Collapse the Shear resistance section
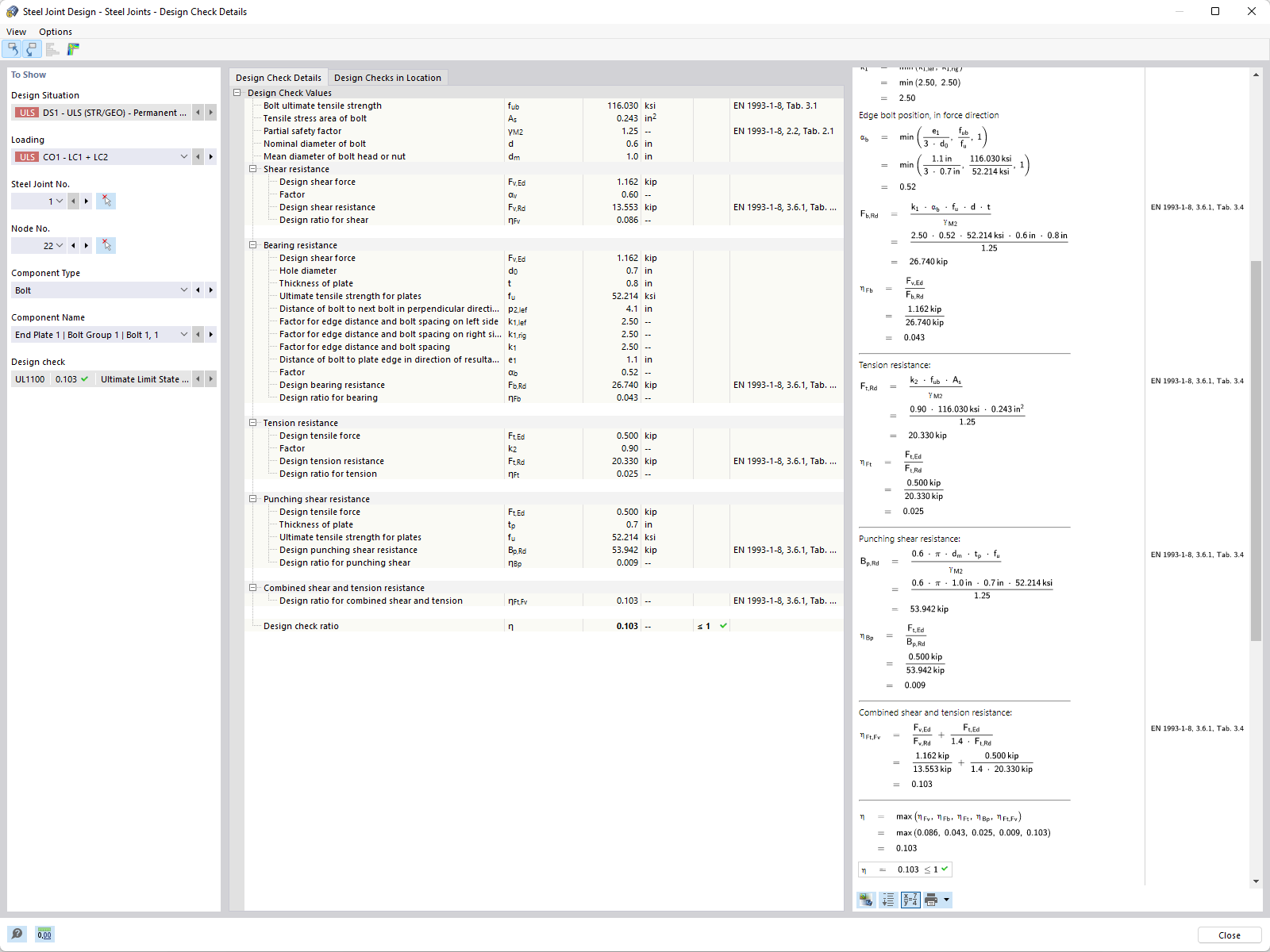The height and width of the screenshot is (952, 1270). [x=253, y=169]
